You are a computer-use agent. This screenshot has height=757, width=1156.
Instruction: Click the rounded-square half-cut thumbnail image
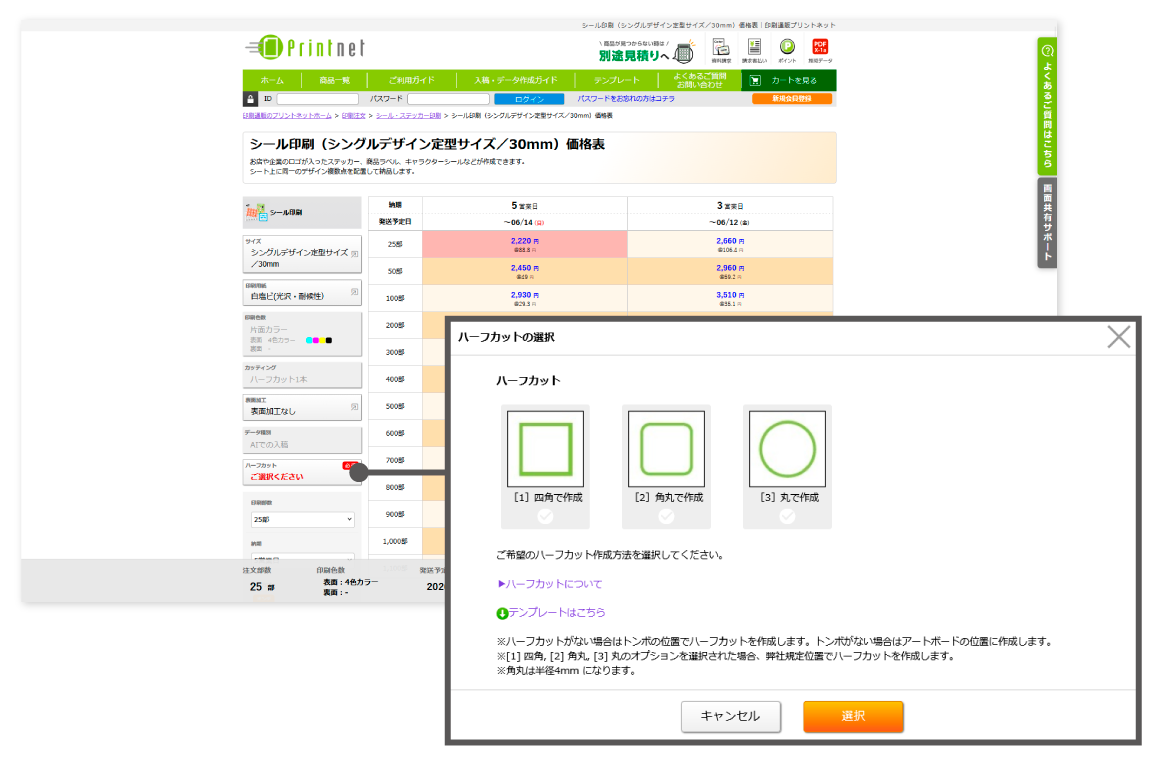click(x=666, y=449)
